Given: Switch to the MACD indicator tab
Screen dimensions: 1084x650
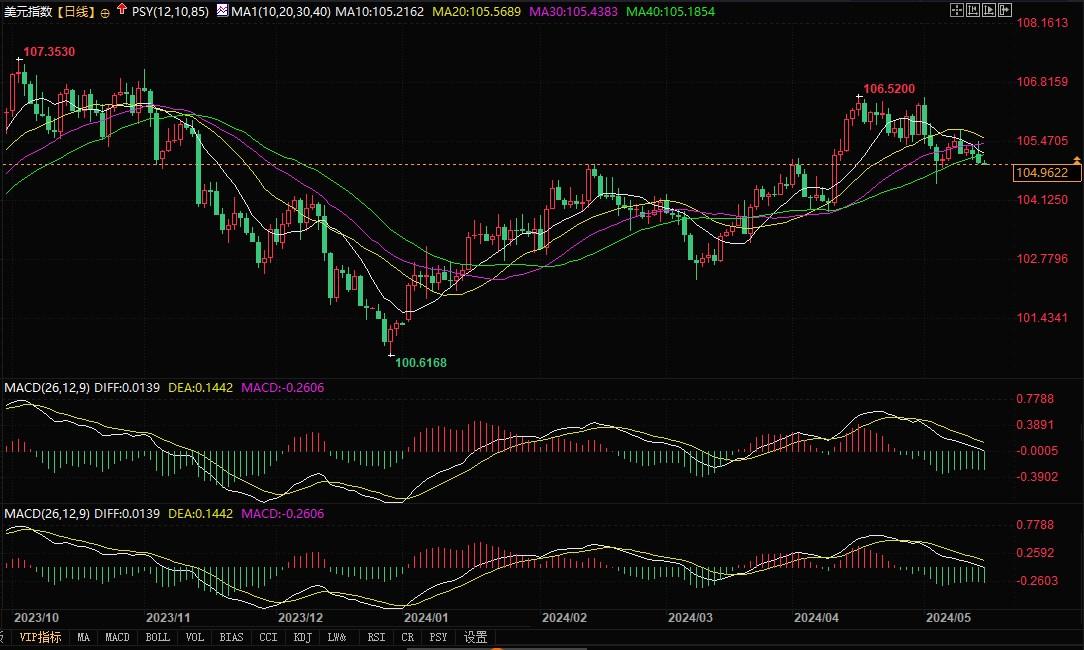Looking at the screenshot, I should point(117,637).
